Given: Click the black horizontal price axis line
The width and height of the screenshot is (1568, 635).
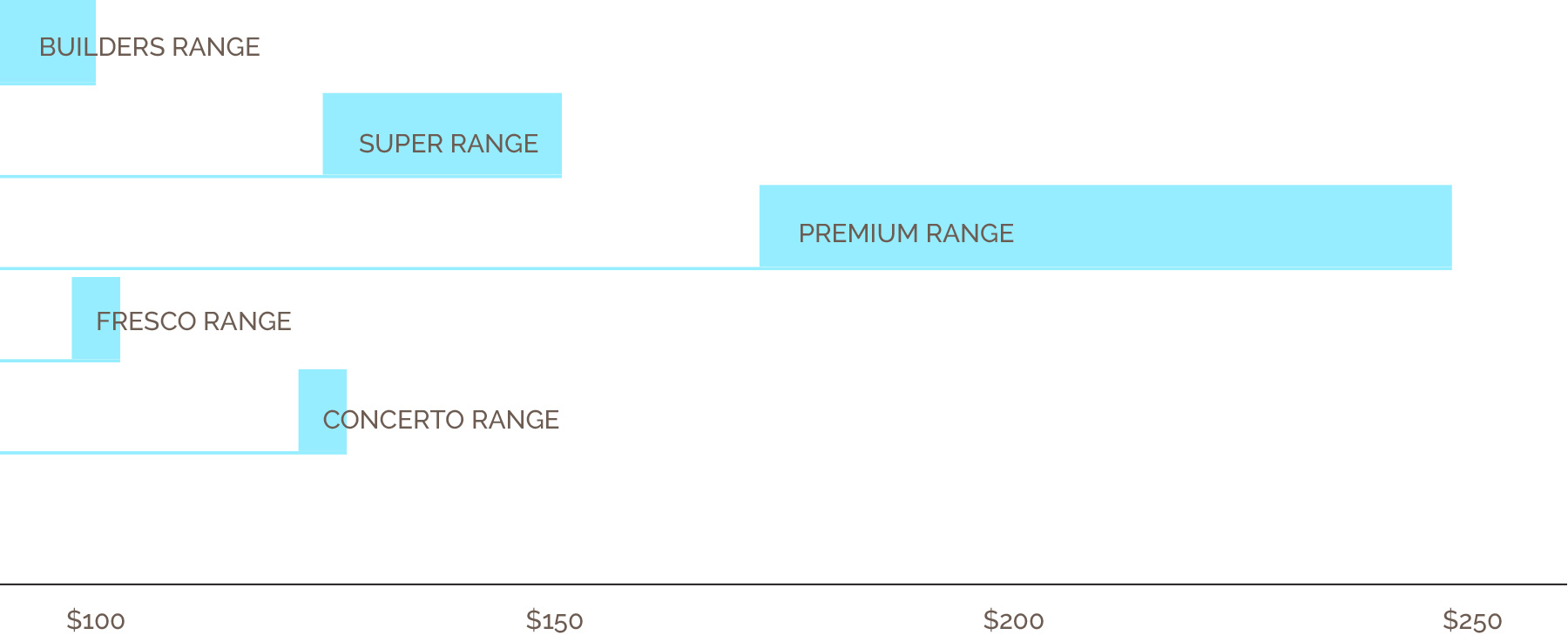Looking at the screenshot, I should [x=784, y=584].
